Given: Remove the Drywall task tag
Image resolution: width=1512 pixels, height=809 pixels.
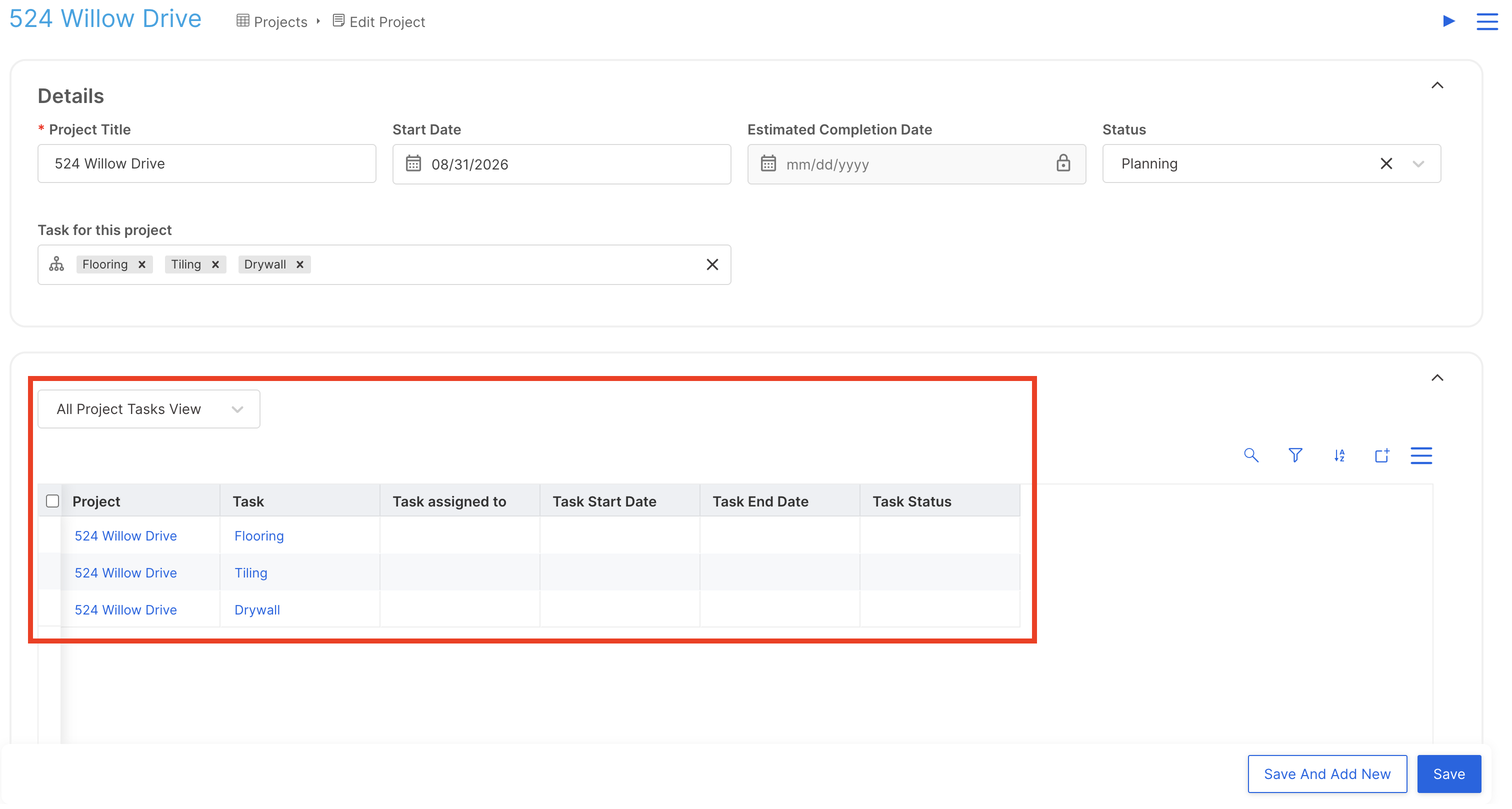Looking at the screenshot, I should click(300, 264).
